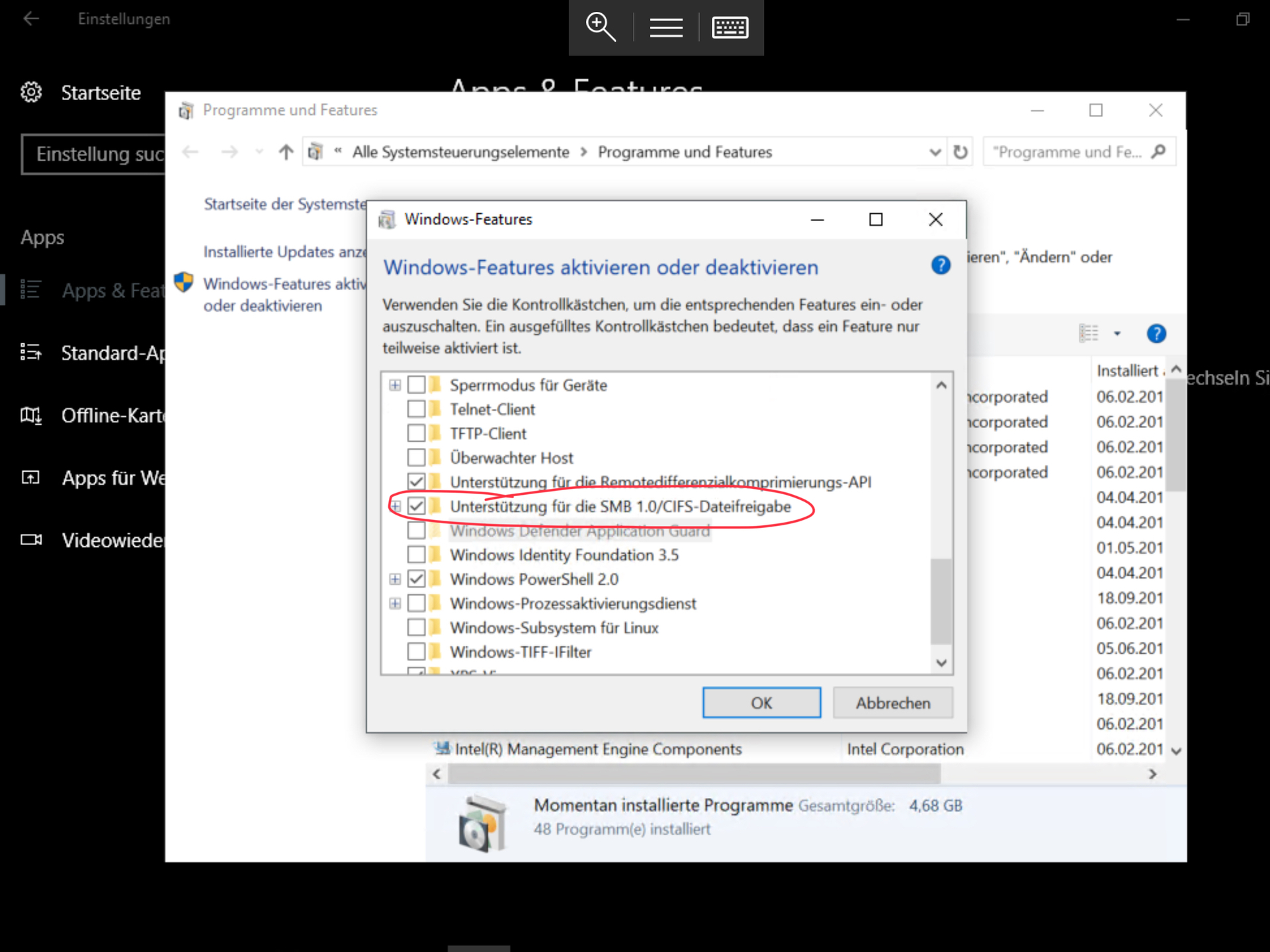
Task: Click back arrow in Programme und Features window
Action: click(x=190, y=152)
